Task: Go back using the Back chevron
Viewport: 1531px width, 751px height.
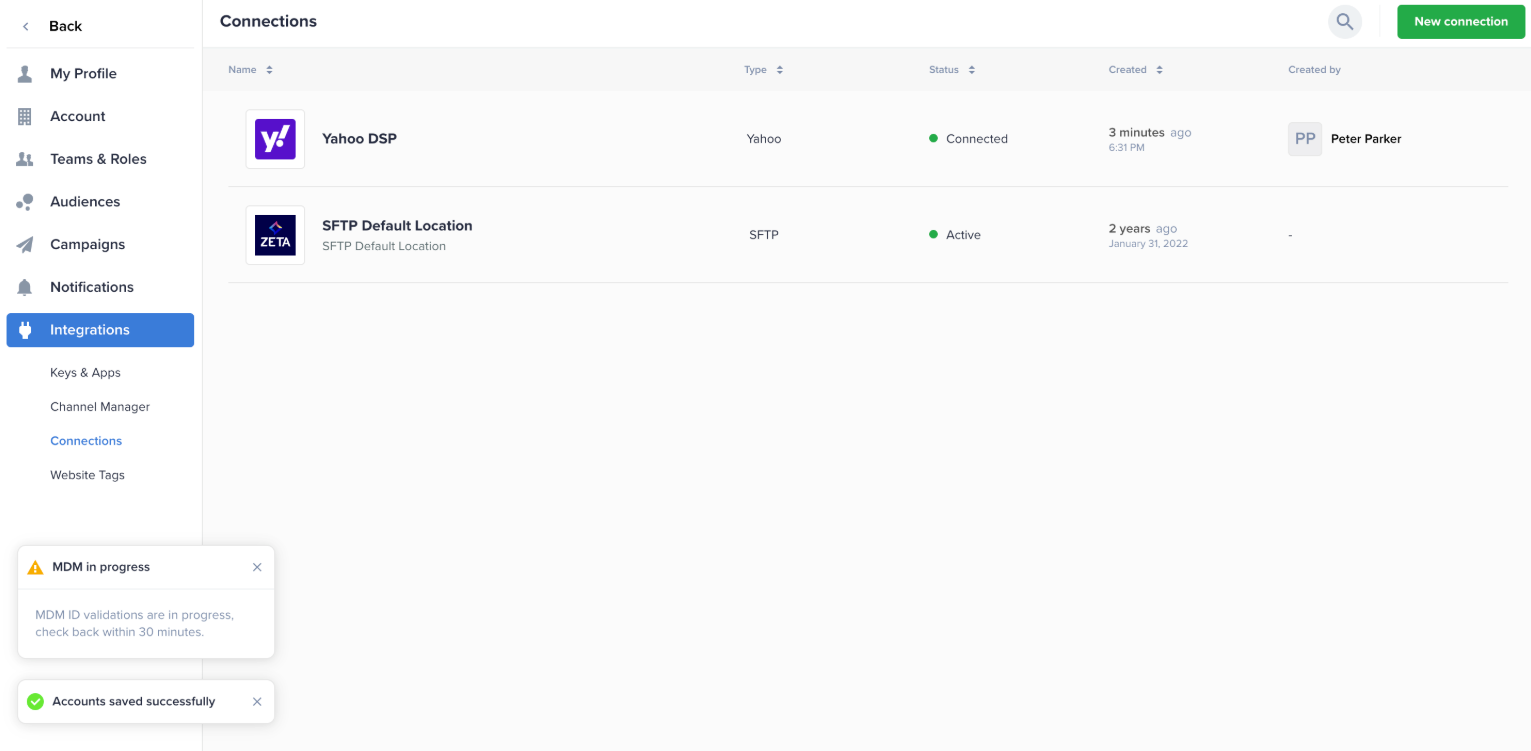Action: [27, 26]
